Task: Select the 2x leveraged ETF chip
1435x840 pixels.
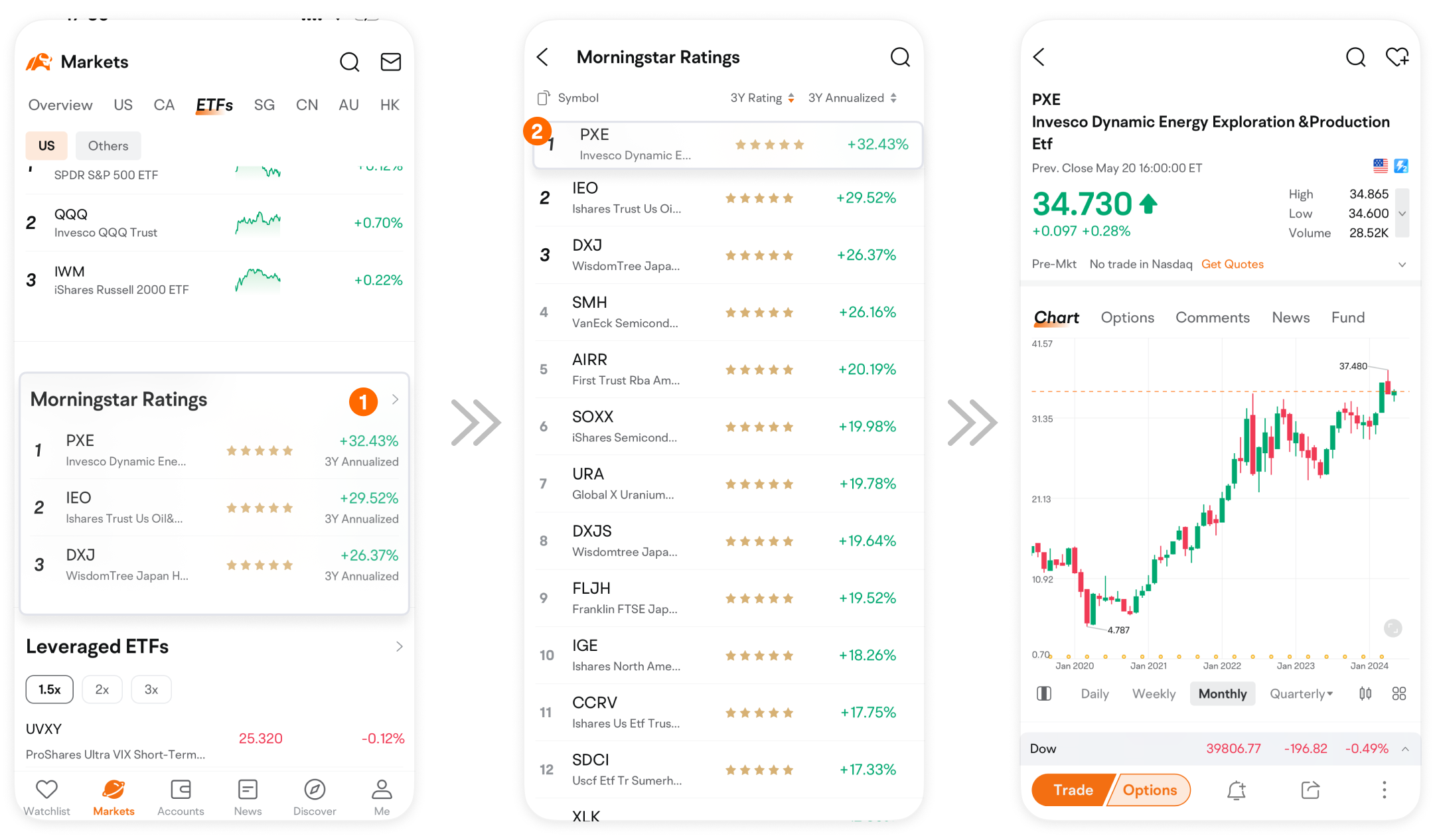Action: pos(102,689)
